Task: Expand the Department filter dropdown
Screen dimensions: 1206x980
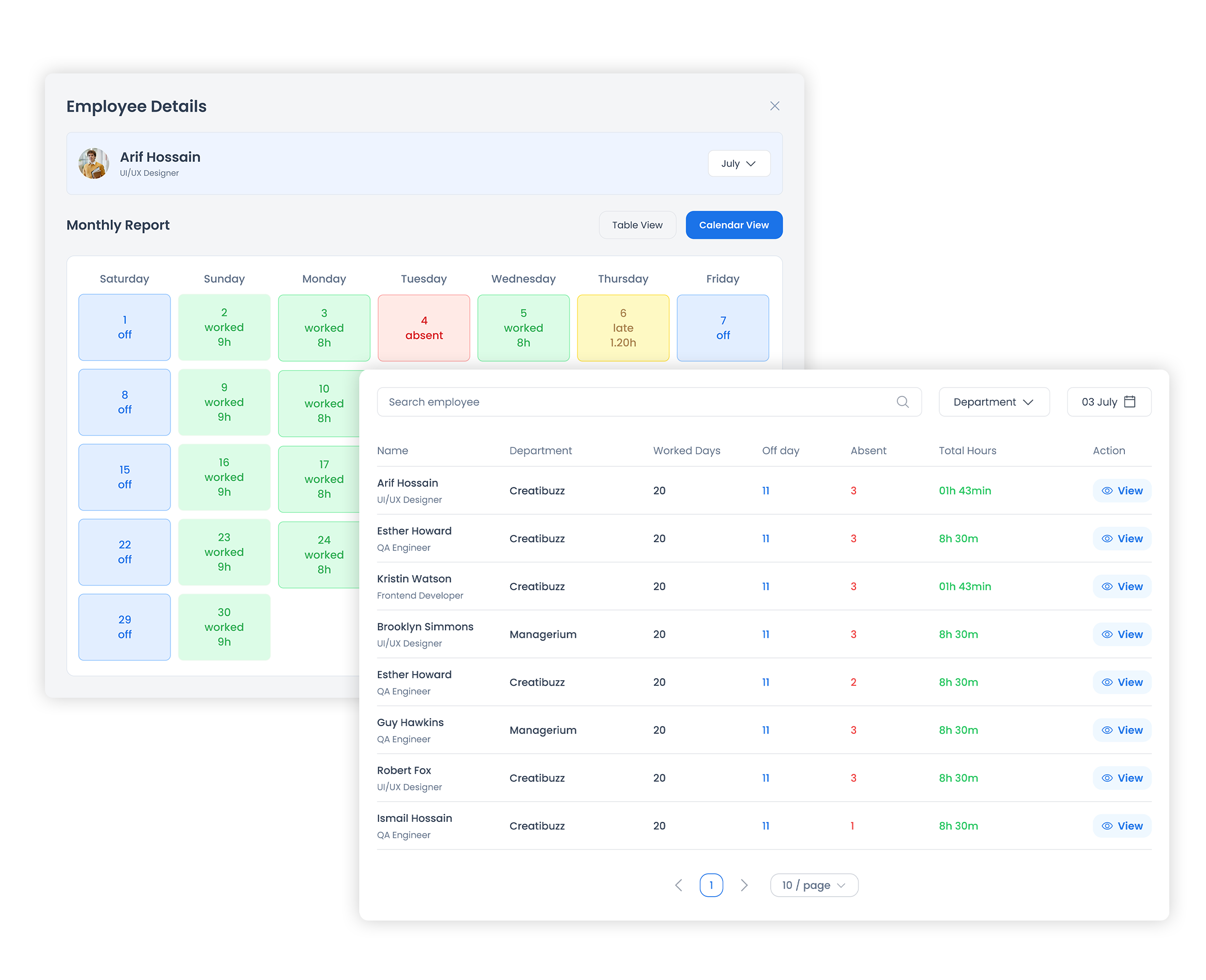Action: (994, 402)
